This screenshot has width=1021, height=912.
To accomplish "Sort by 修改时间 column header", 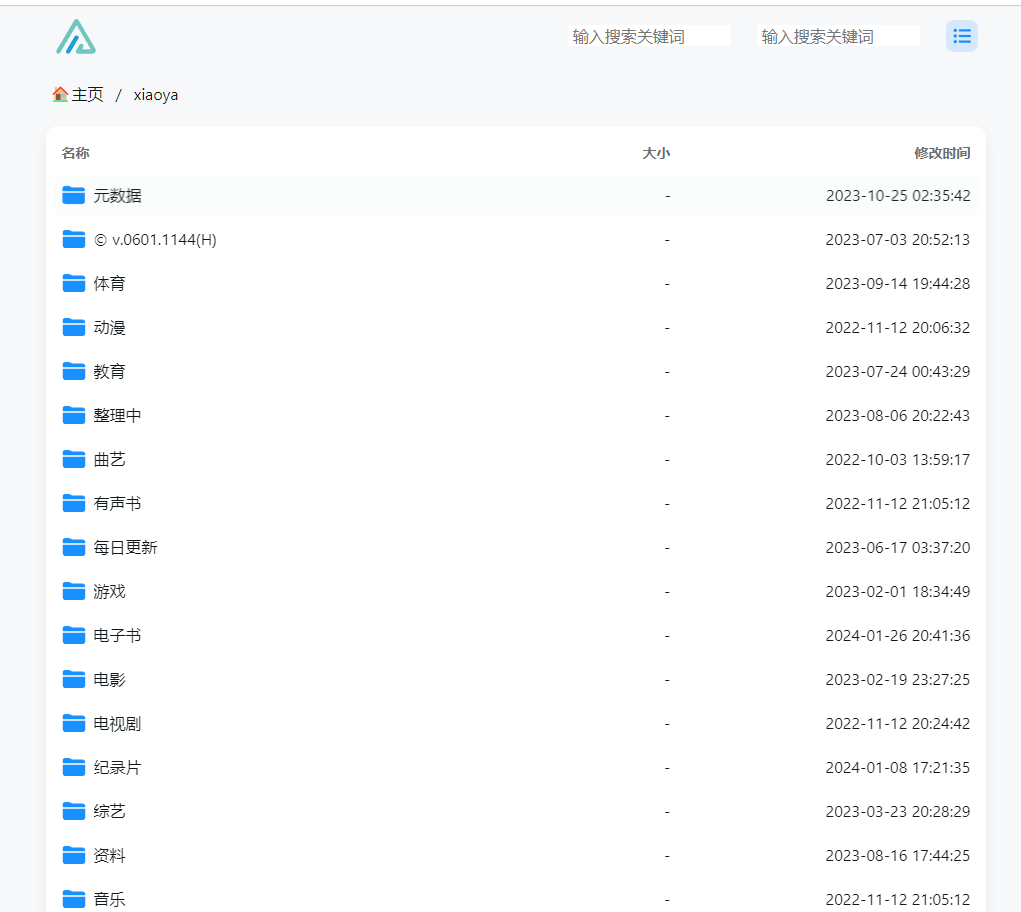I will tap(942, 153).
